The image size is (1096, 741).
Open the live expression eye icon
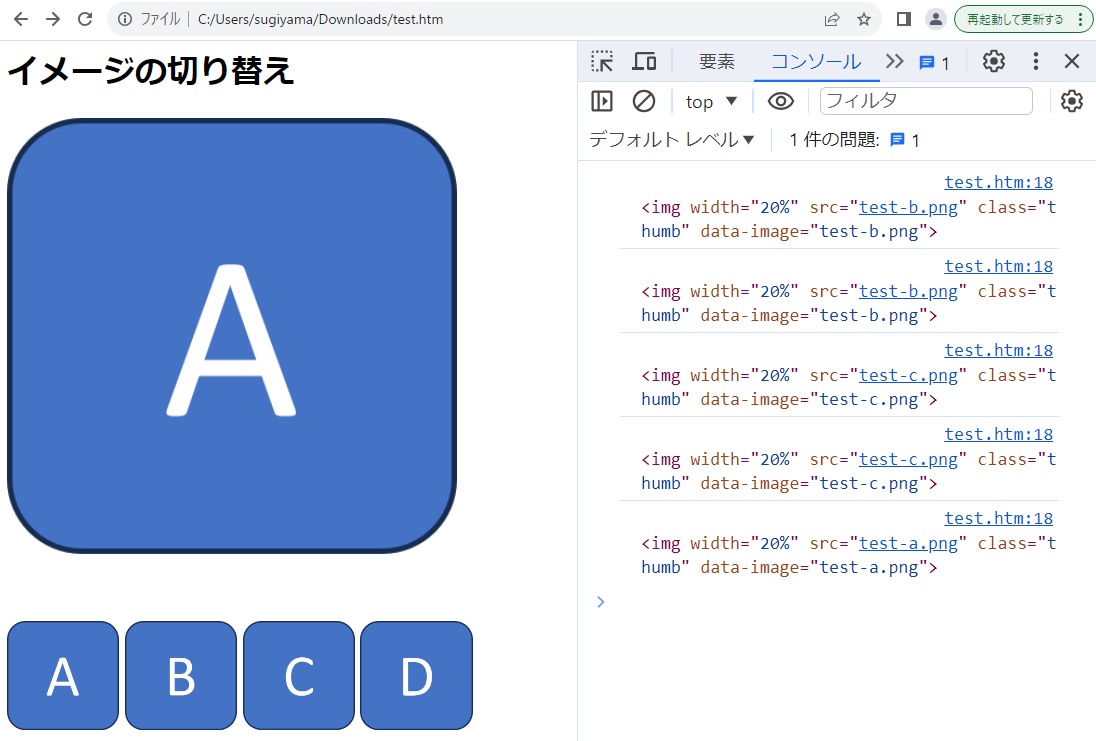click(780, 101)
